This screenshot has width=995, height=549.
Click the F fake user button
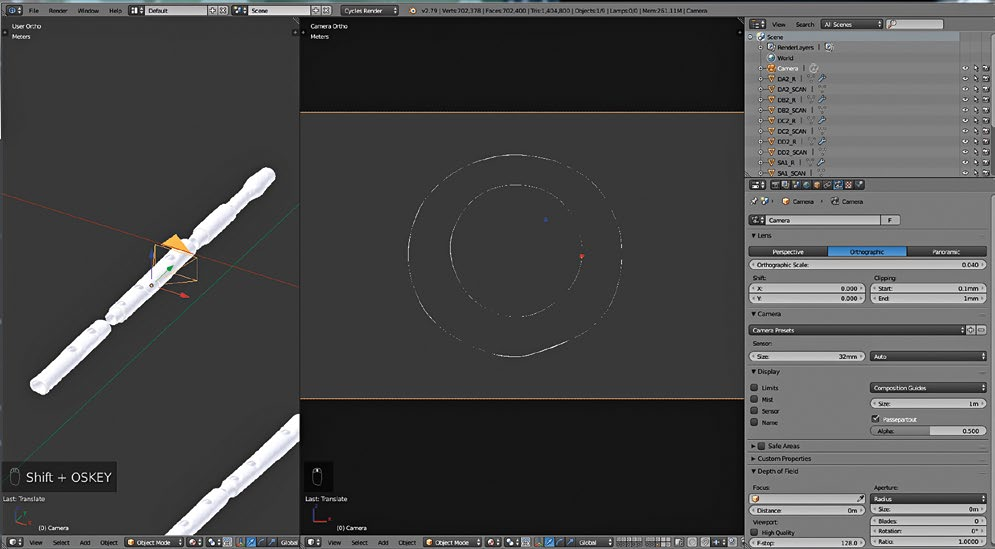point(890,220)
